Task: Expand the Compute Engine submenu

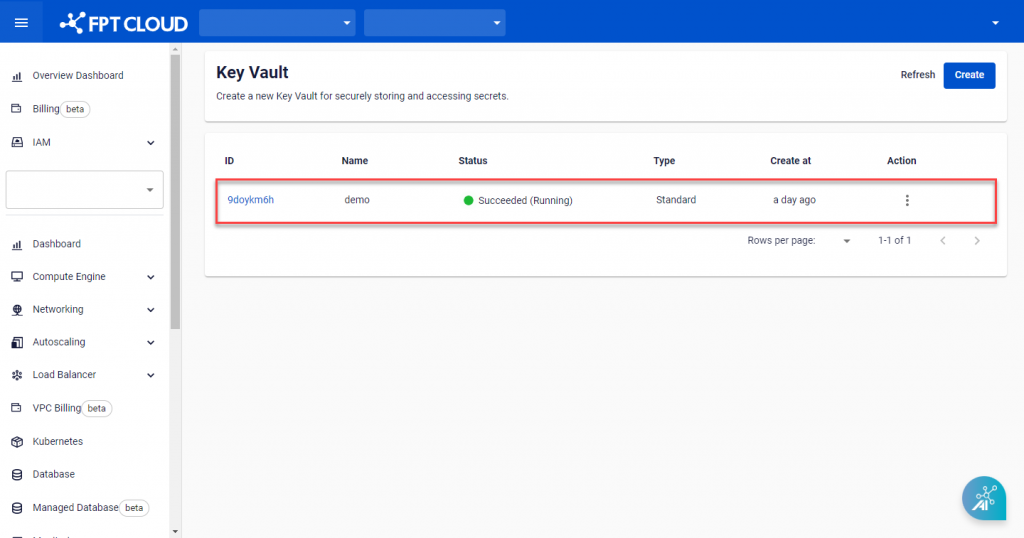Action: pyautogui.click(x=151, y=277)
